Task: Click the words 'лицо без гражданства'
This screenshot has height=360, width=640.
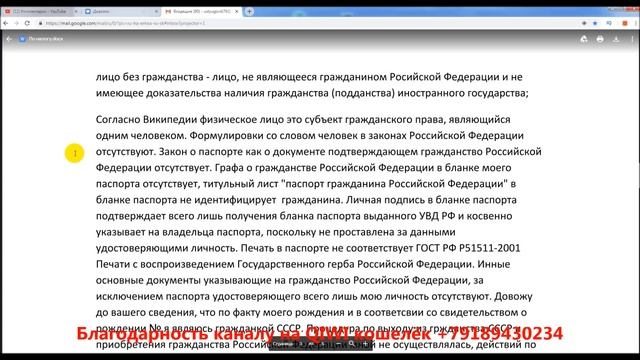Action: pos(149,77)
